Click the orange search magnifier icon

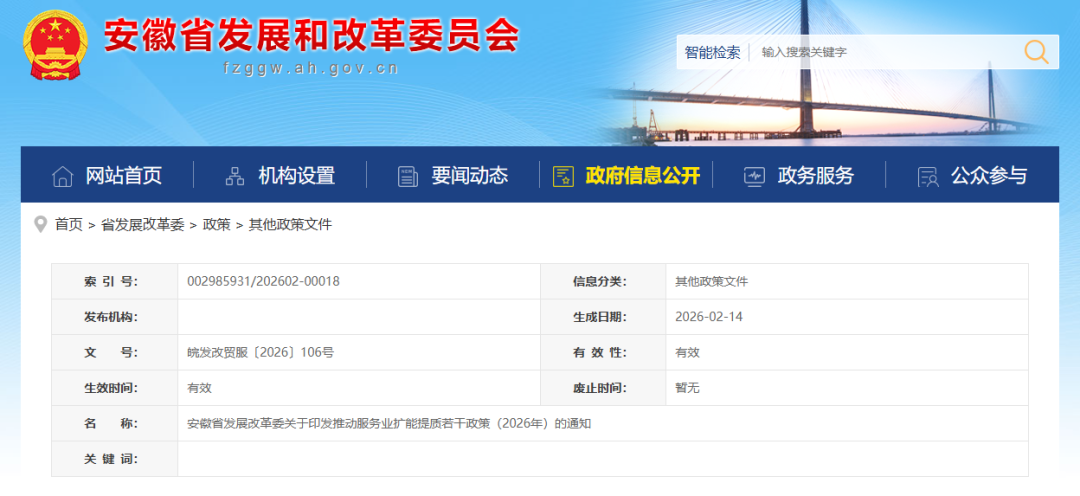click(x=1036, y=52)
